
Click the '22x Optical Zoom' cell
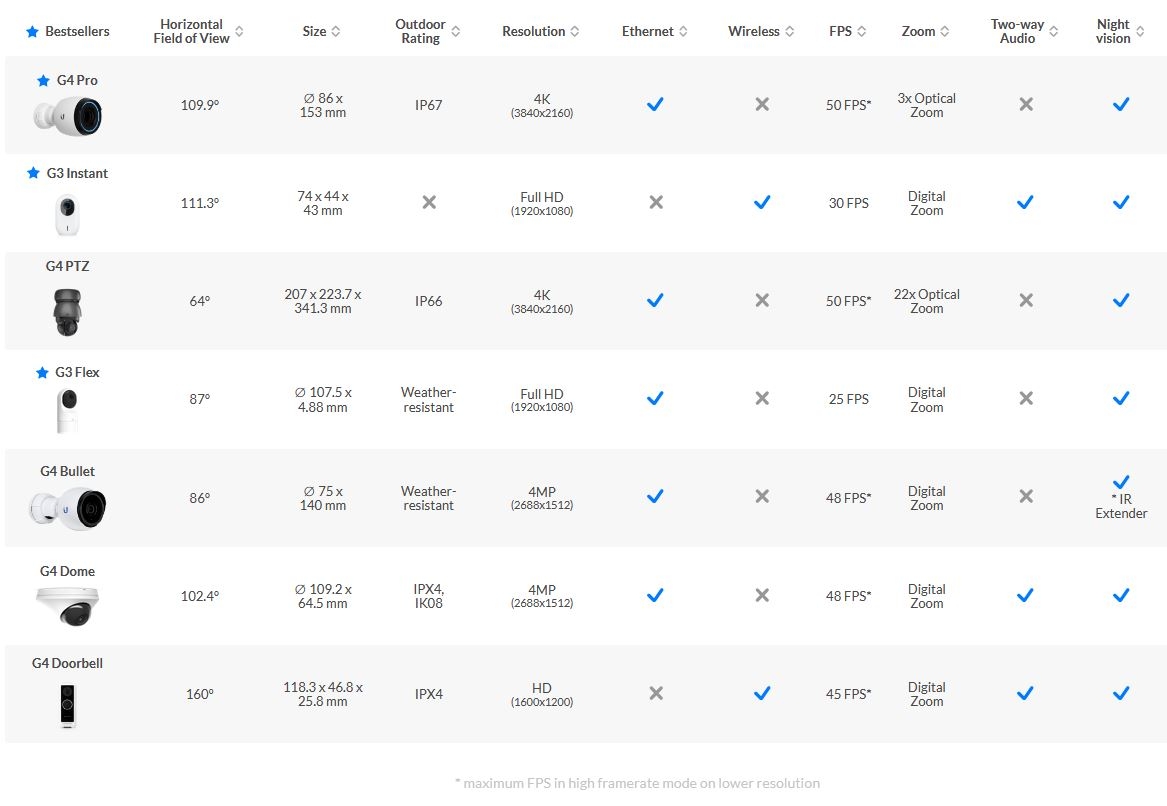coord(927,301)
